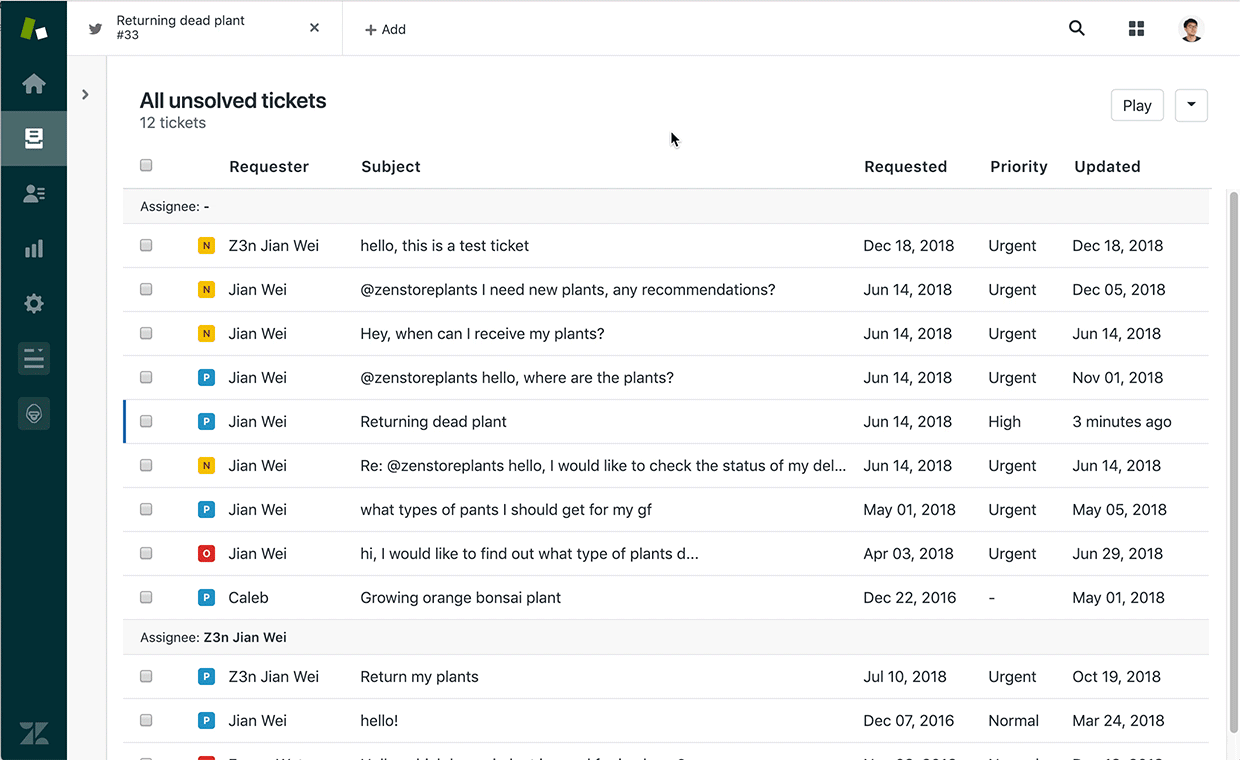This screenshot has width=1240, height=760.
Task: Open the Customers icon in sidebar
Action: tap(34, 194)
